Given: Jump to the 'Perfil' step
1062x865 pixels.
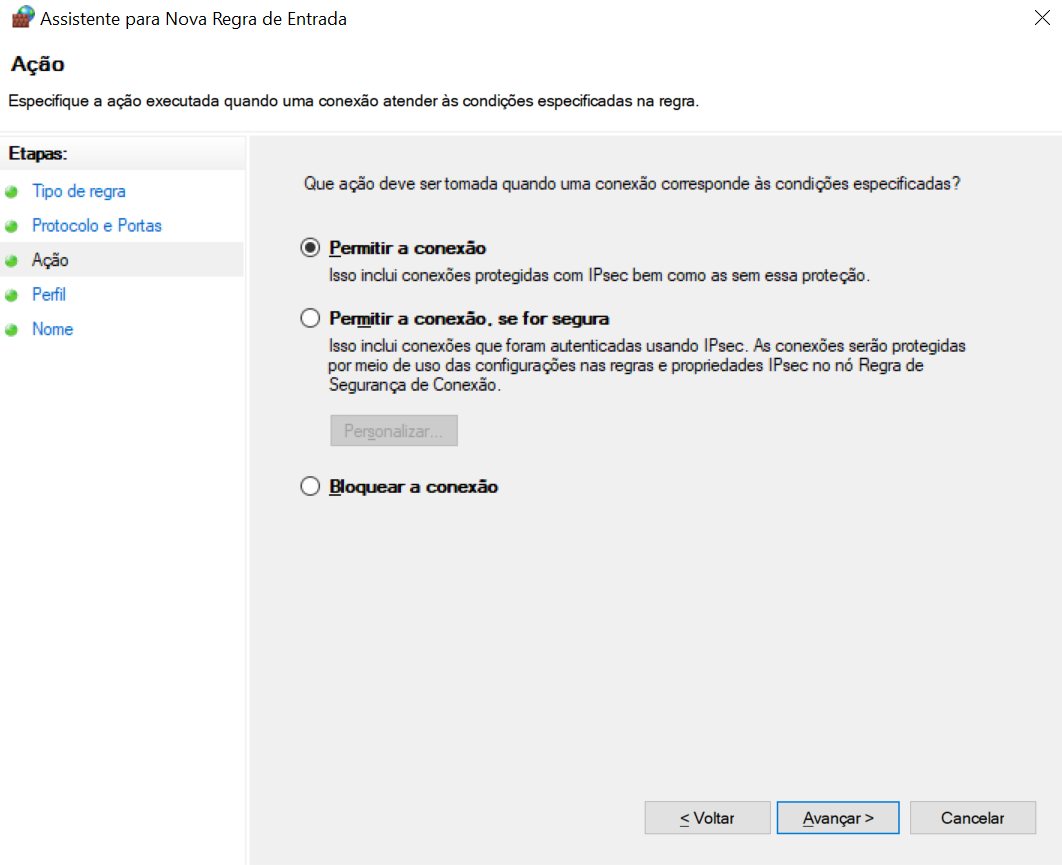Looking at the screenshot, I should point(49,295).
